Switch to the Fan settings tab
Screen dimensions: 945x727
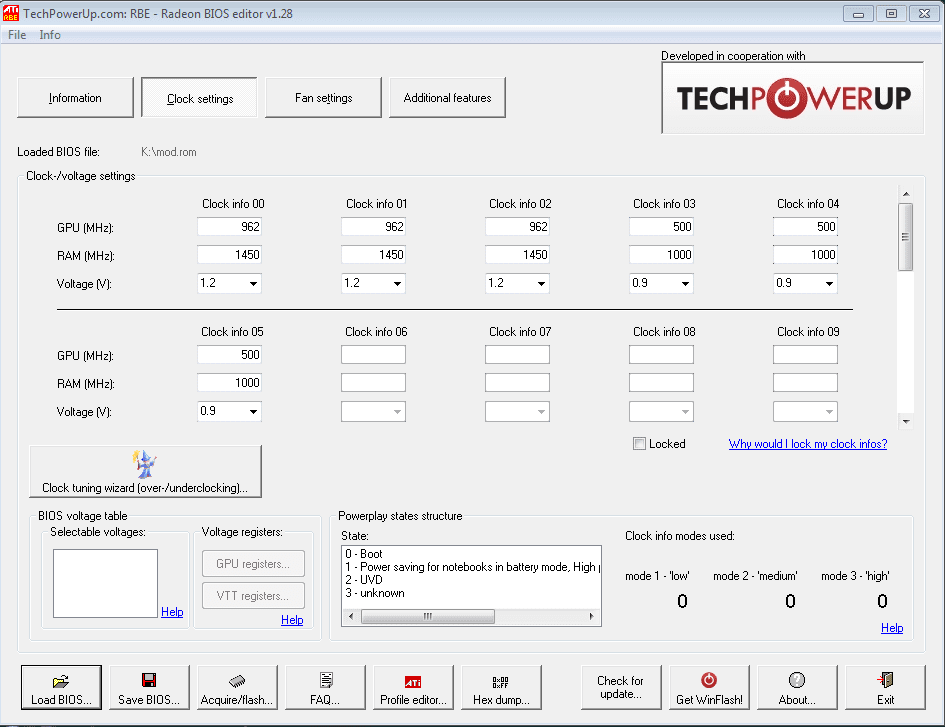click(324, 98)
